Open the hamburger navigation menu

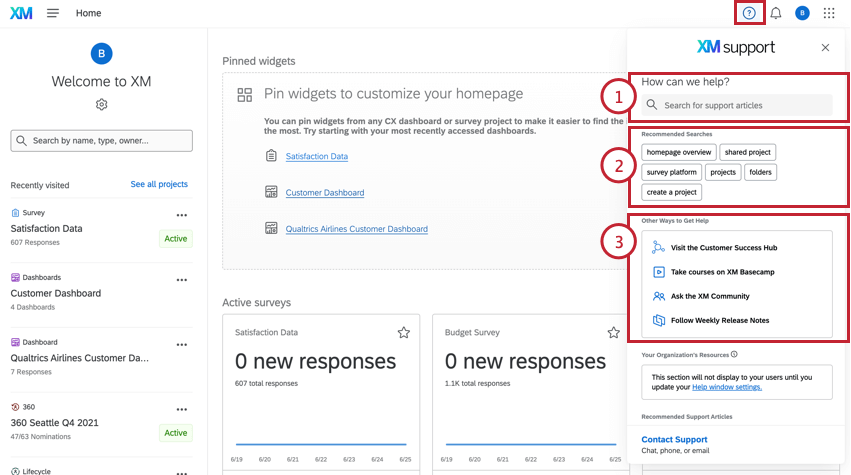tap(53, 13)
